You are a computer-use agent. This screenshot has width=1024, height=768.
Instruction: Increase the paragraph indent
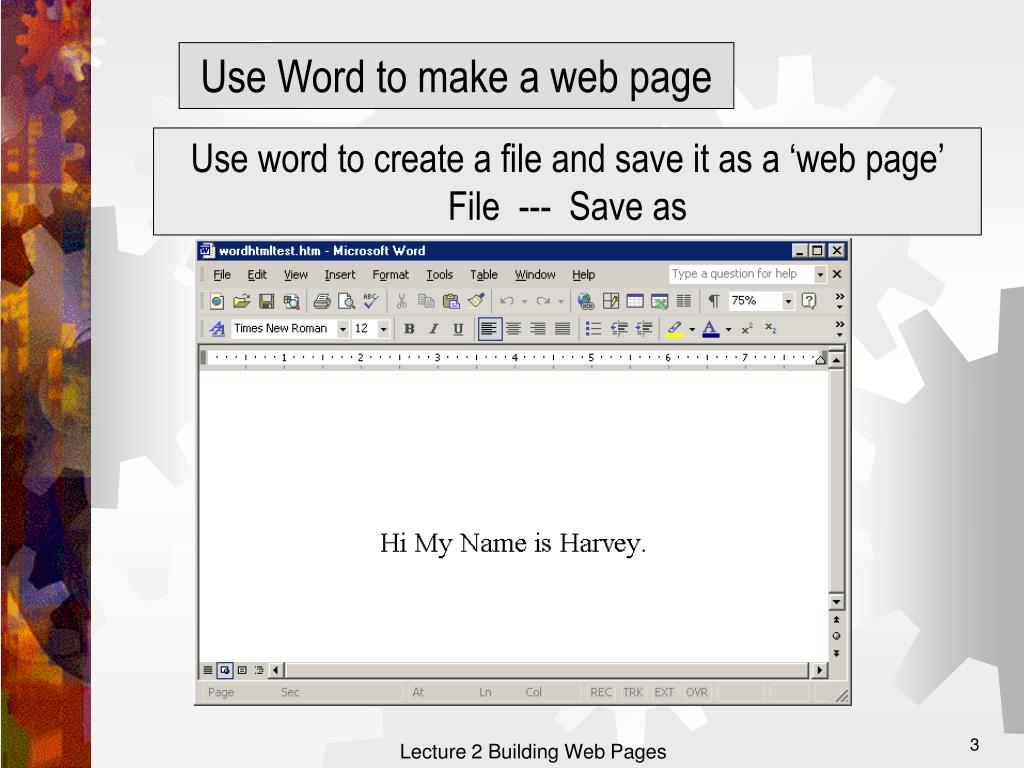pos(644,328)
